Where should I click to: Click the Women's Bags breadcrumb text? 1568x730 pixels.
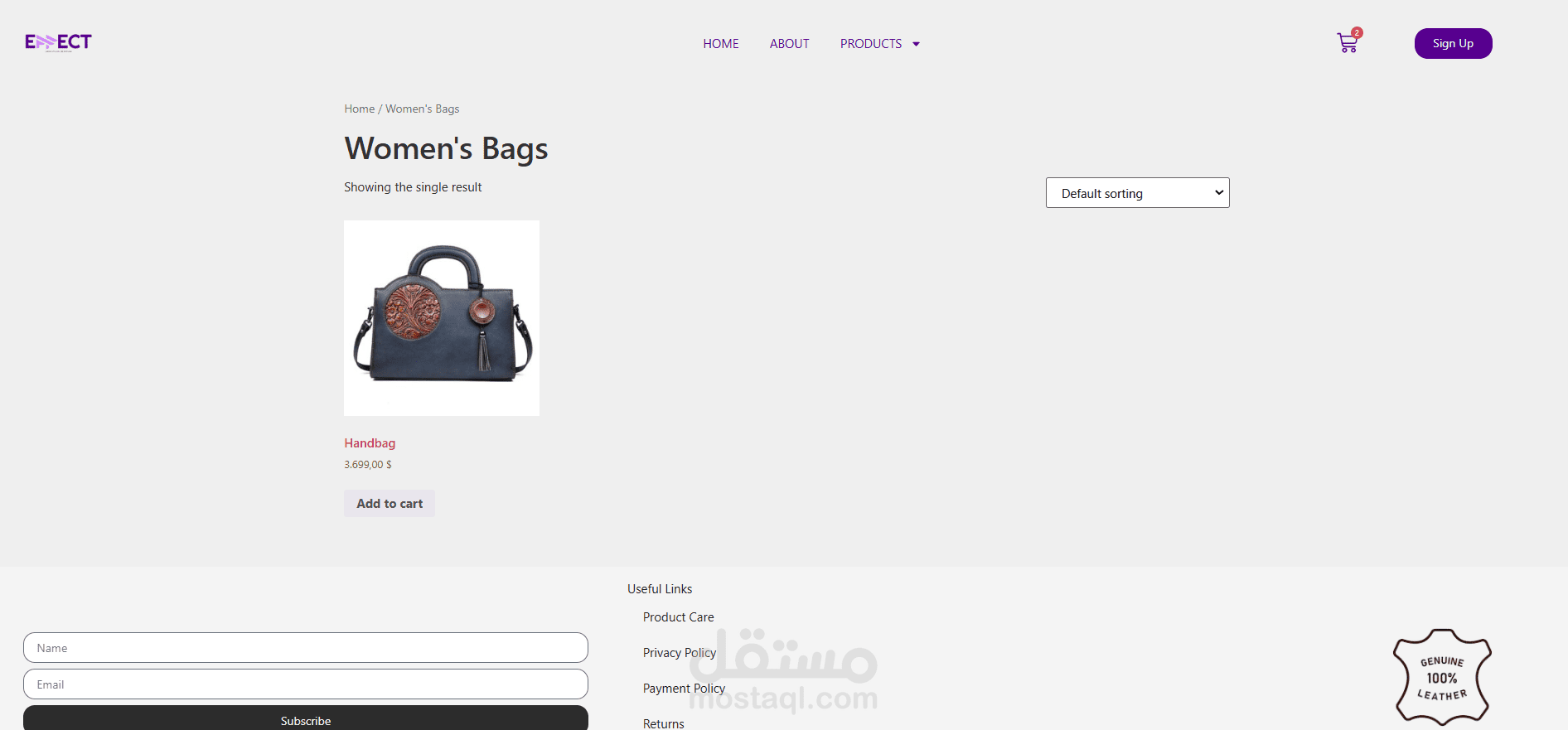coord(422,109)
